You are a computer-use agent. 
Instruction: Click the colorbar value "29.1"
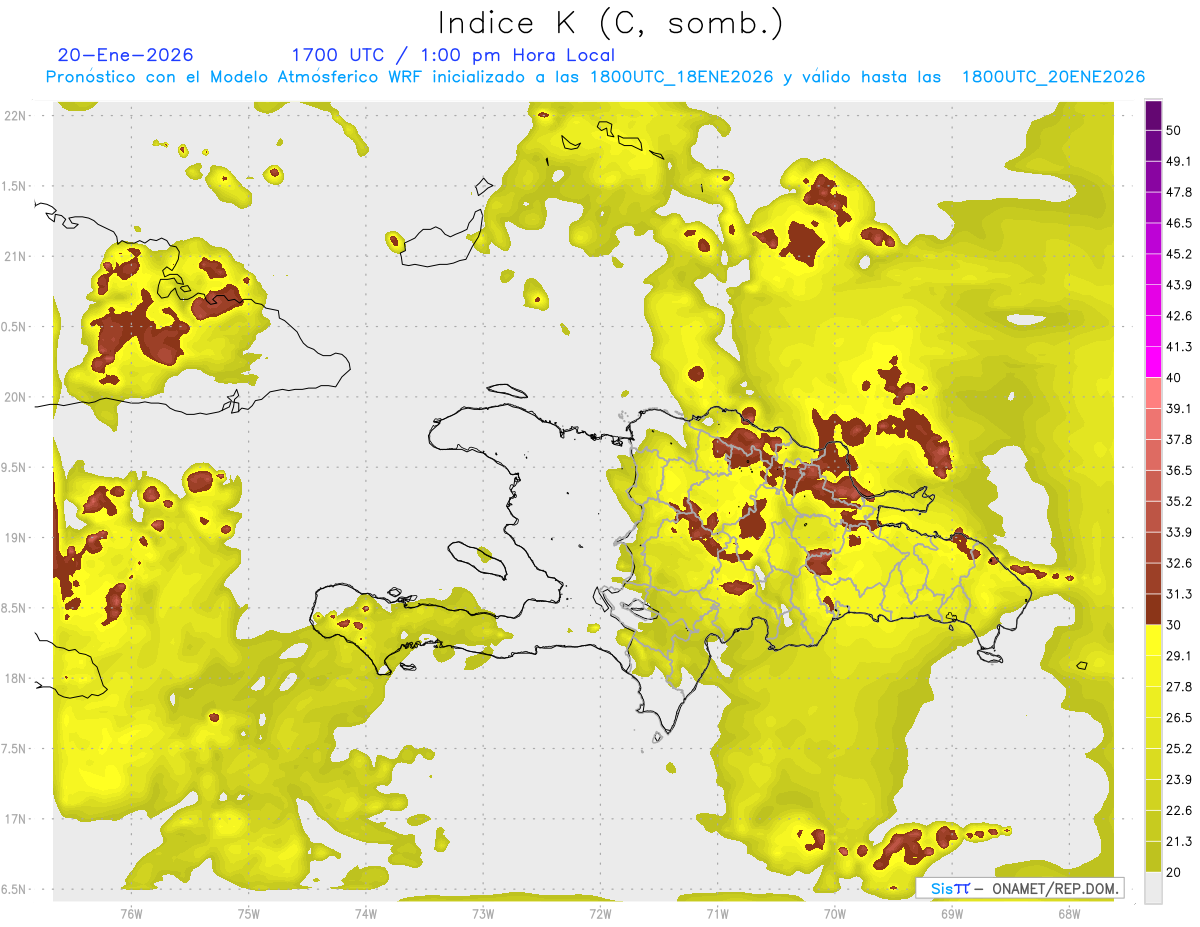coord(1179,656)
